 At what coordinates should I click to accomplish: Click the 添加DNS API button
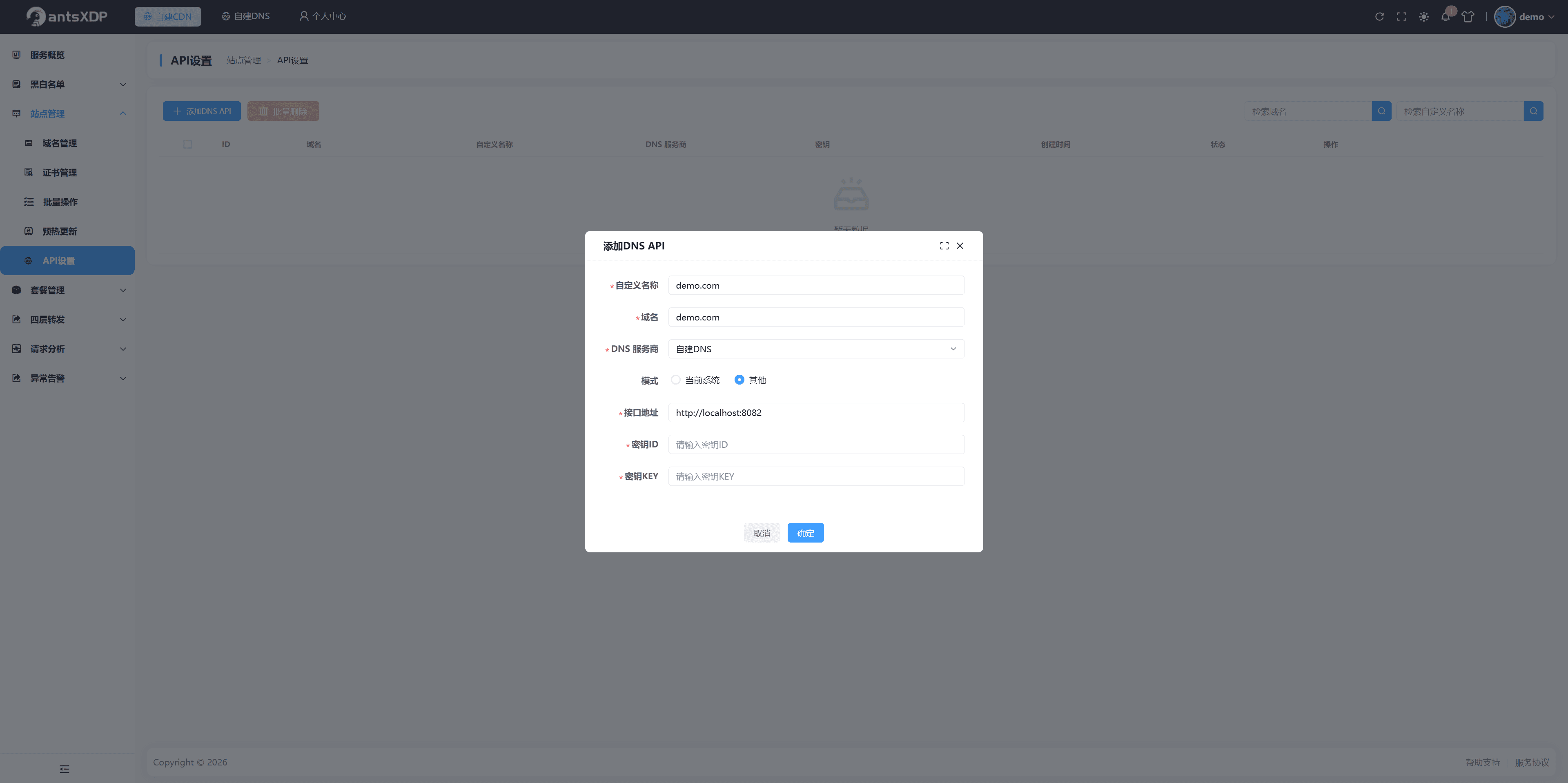[x=201, y=111]
